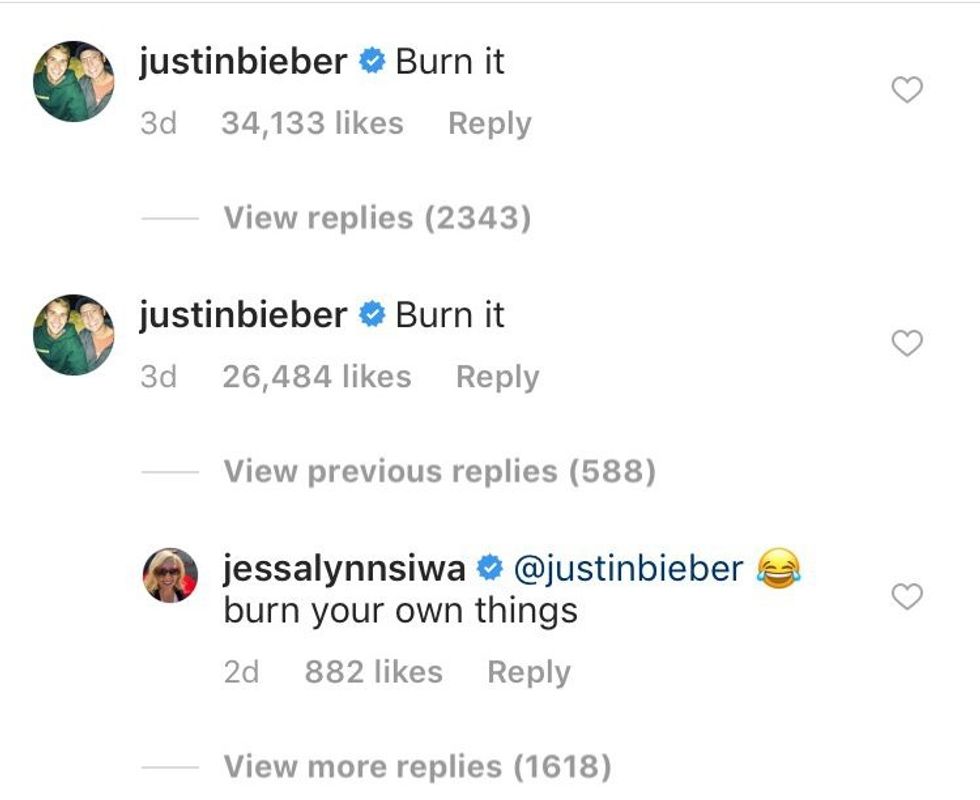Open the @justinbieber mention link

pos(628,569)
